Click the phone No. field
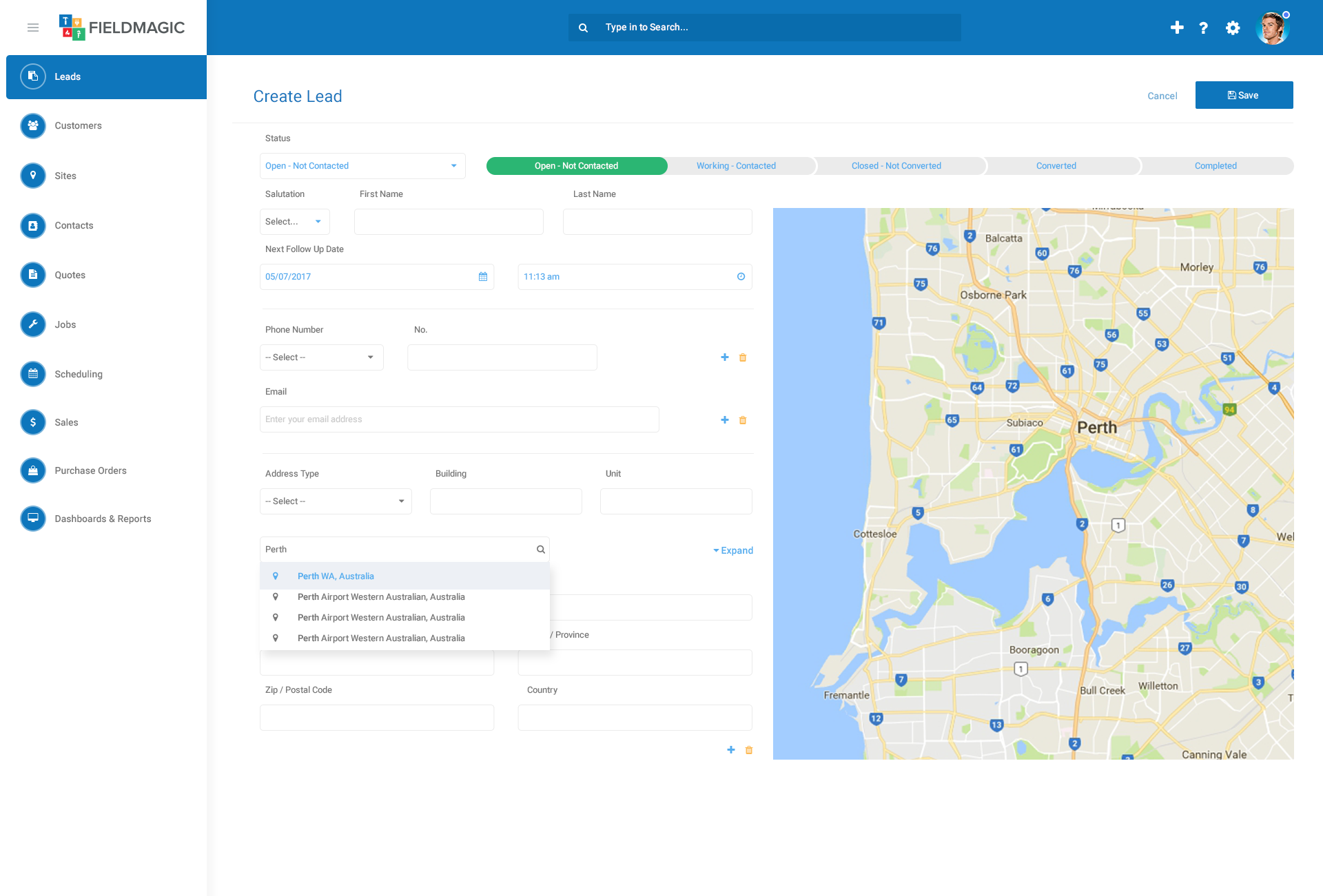The width and height of the screenshot is (1323, 896). coord(502,357)
